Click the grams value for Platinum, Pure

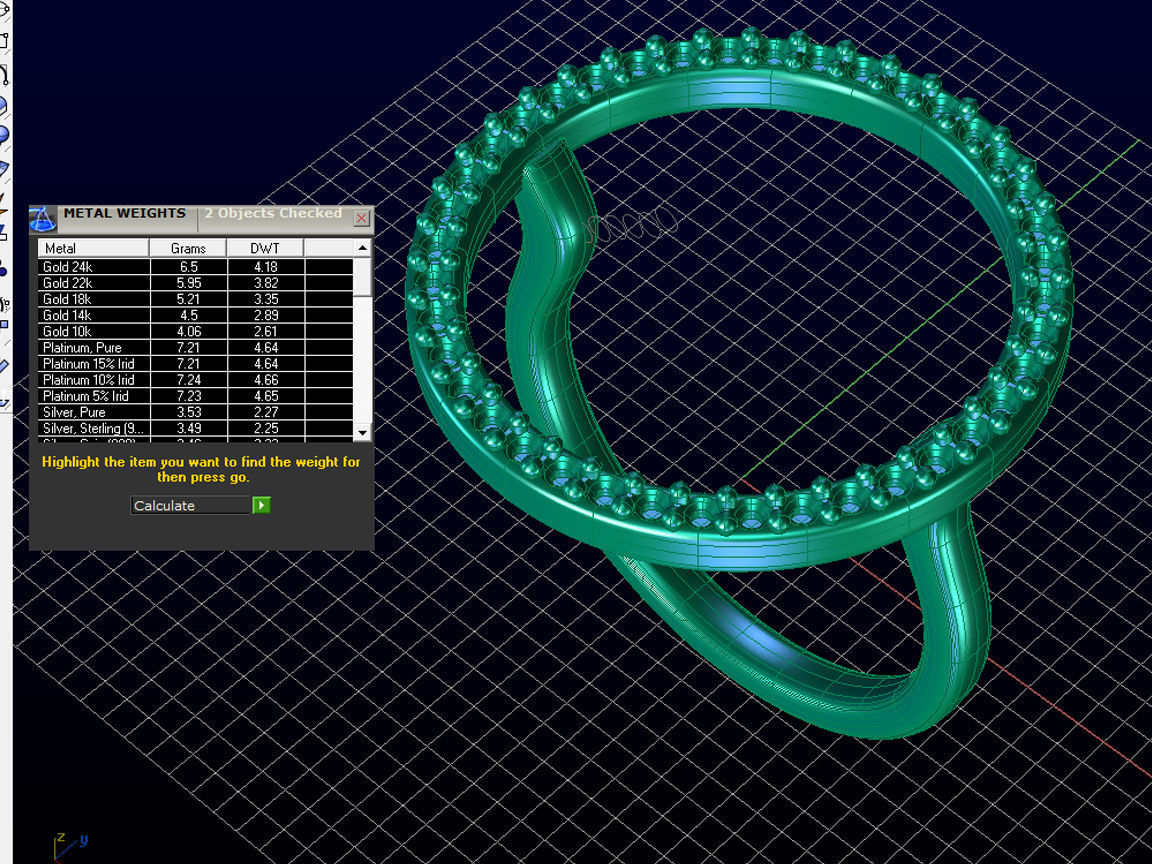click(189, 348)
